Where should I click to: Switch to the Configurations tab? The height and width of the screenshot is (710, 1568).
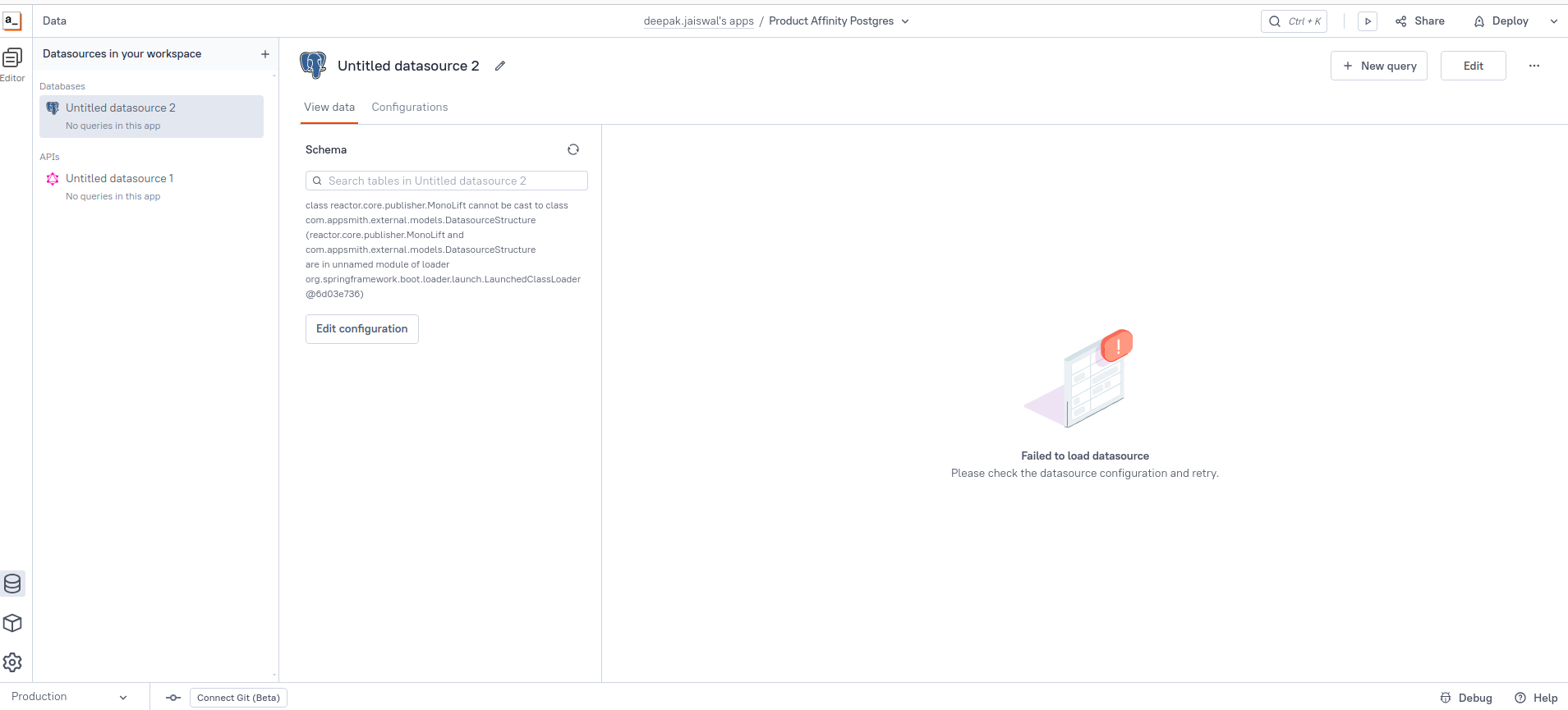[x=410, y=107]
